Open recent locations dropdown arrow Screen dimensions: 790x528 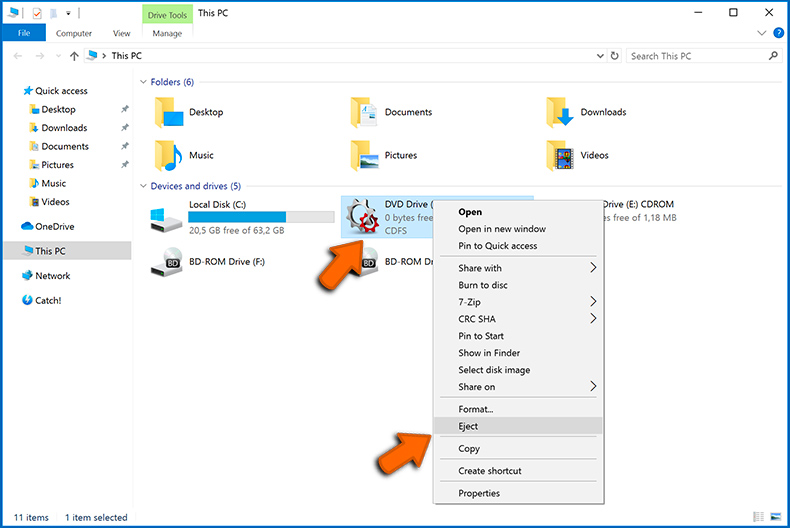[x=58, y=56]
